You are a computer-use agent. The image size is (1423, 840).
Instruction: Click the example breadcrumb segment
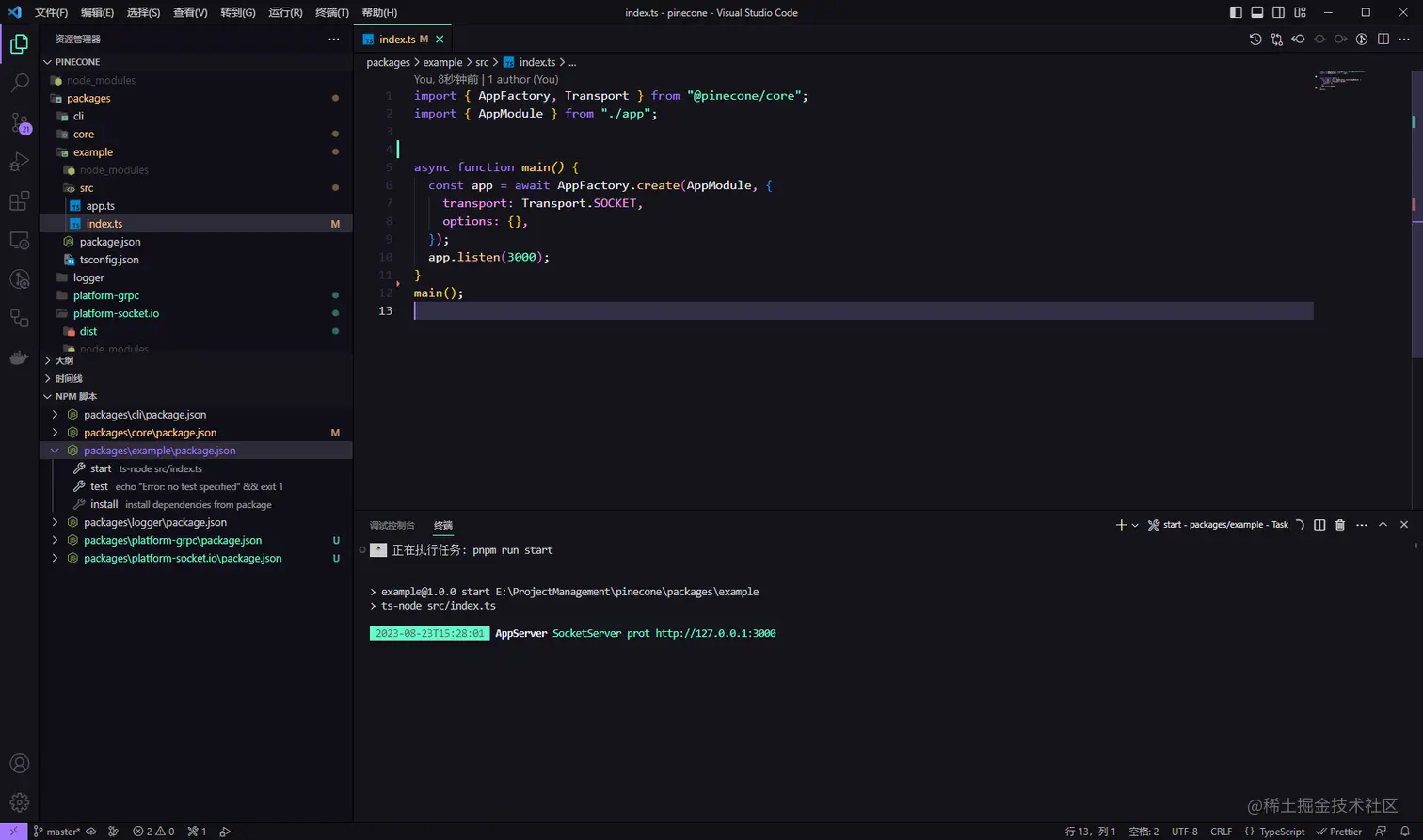(x=442, y=62)
